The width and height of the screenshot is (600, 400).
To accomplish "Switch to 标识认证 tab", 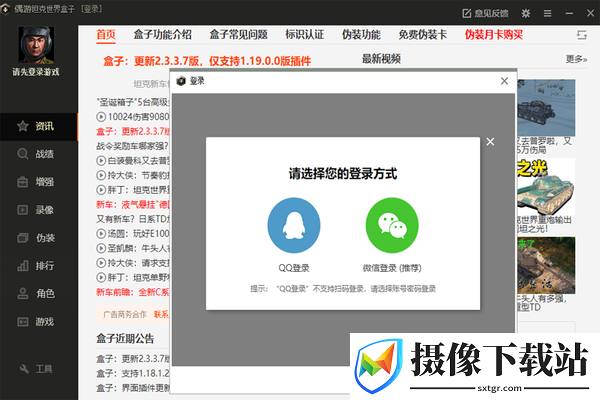I will pos(305,35).
